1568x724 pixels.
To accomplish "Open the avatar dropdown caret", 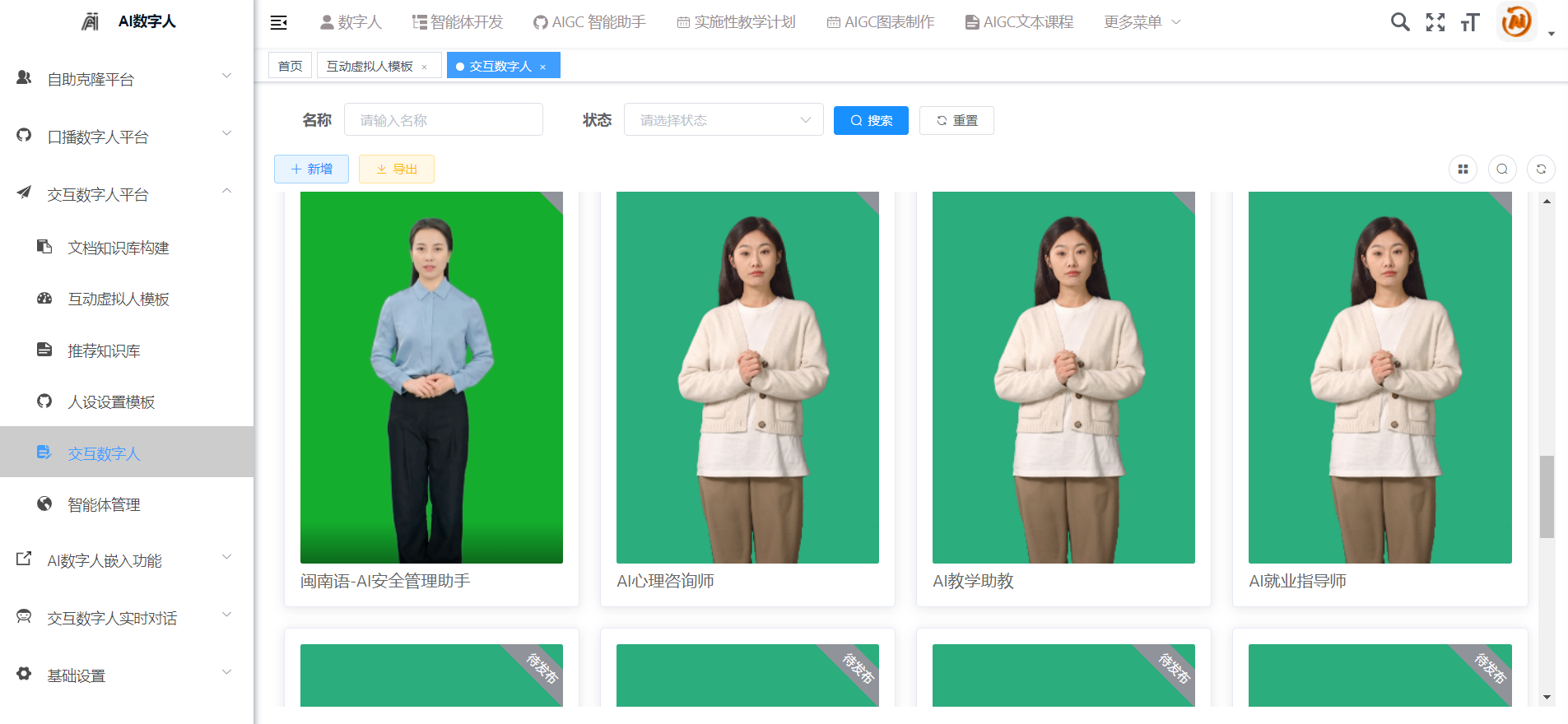I will click(1552, 34).
